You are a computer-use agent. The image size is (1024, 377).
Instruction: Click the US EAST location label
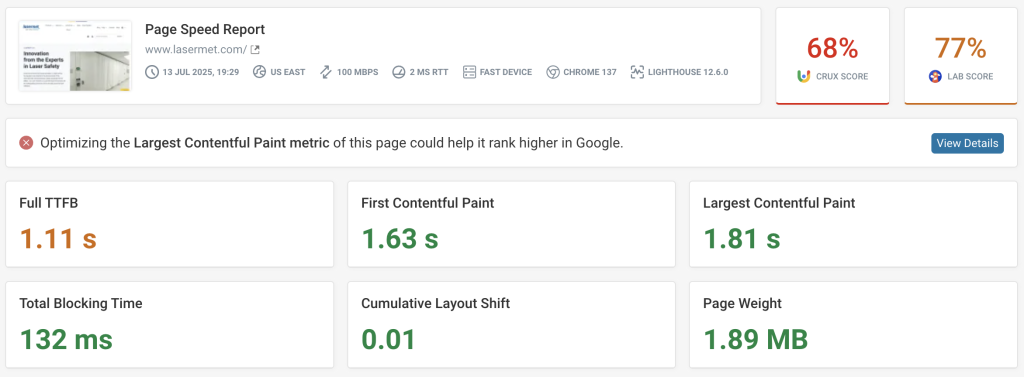(288, 72)
